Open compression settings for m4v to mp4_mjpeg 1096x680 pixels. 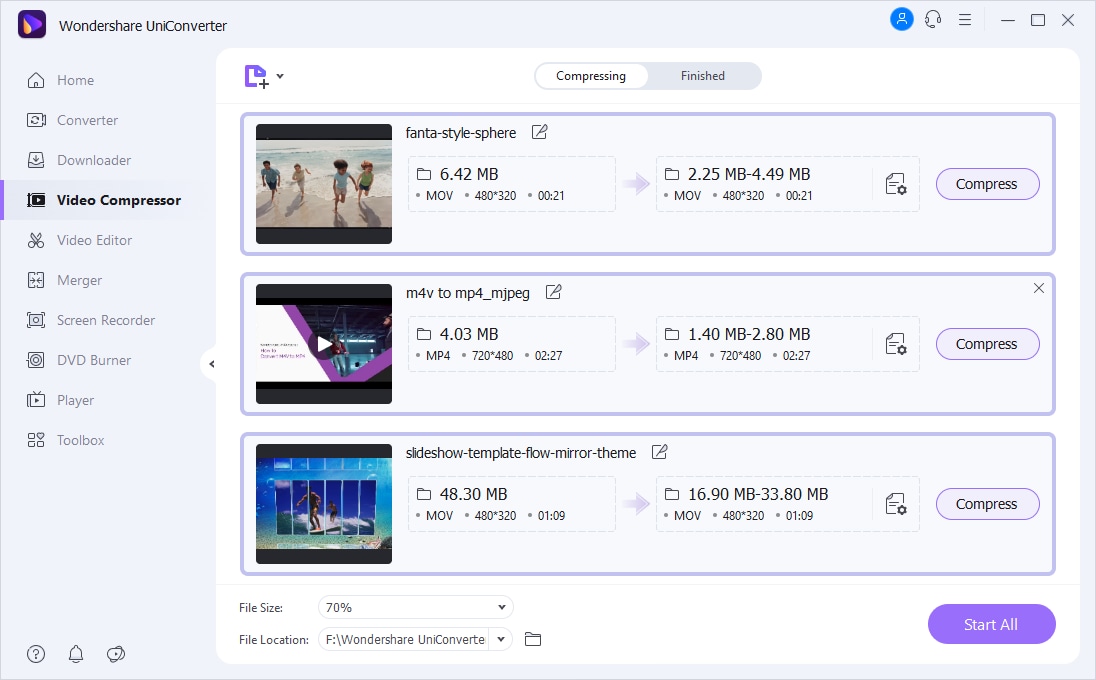pyautogui.click(x=895, y=344)
